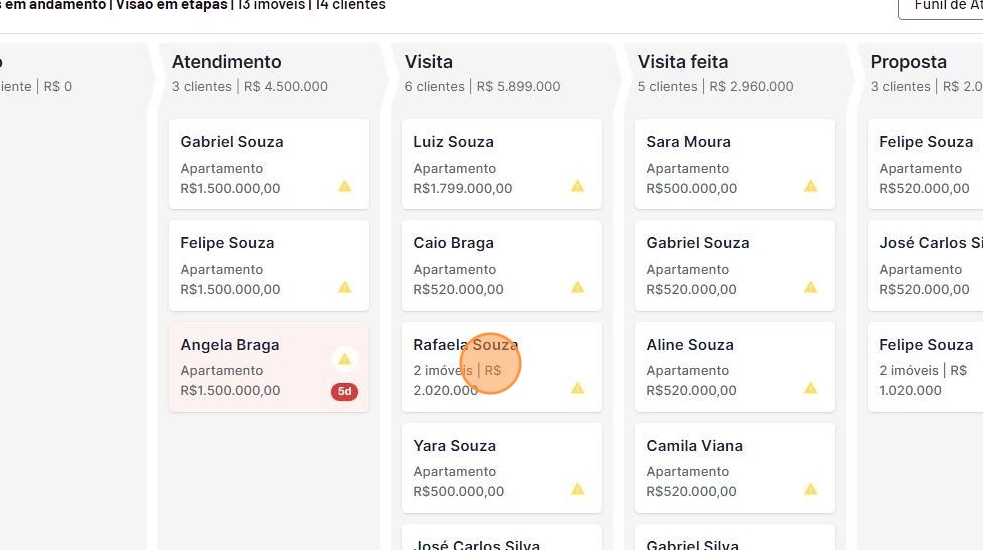Click the 5d overdue badge on Angela Braga

(345, 392)
